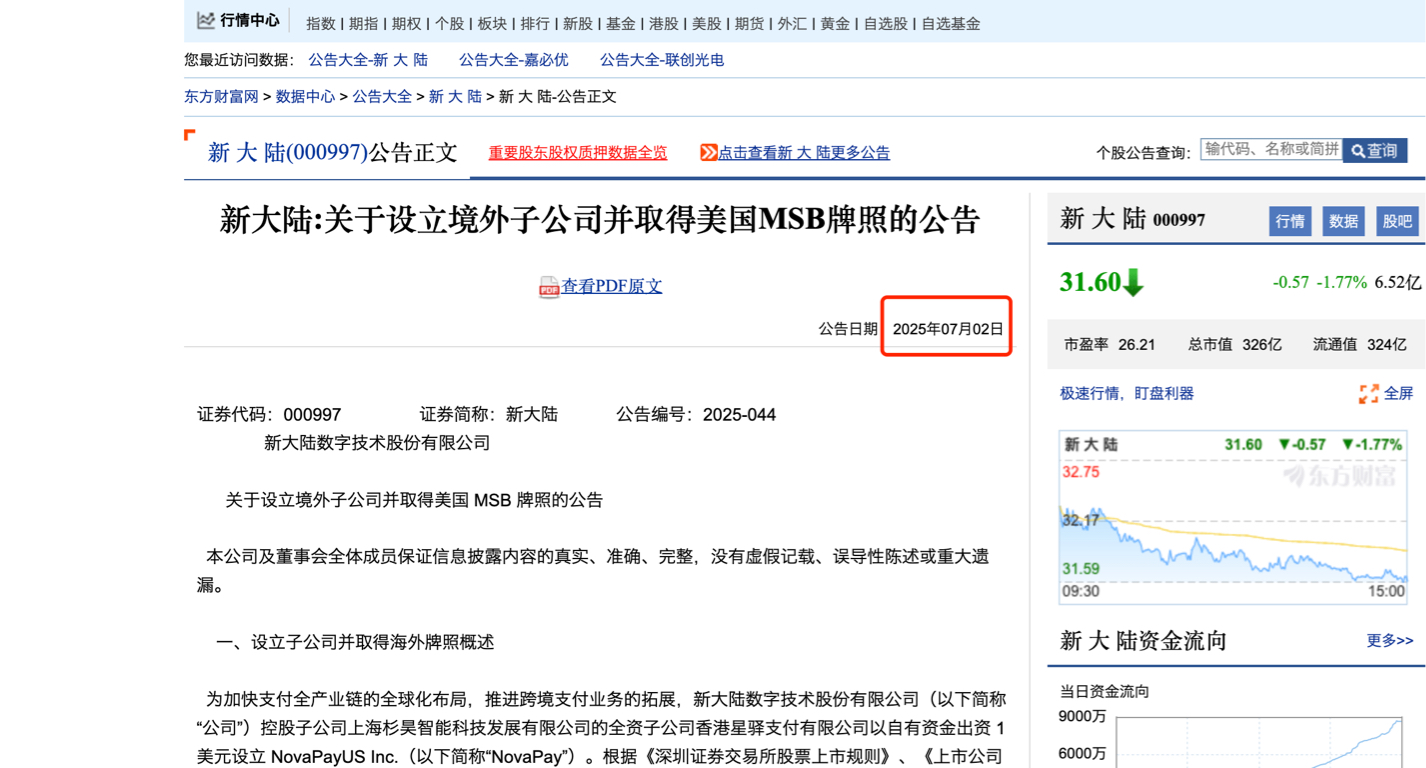Image resolution: width=1426 pixels, height=768 pixels.
Task: Click the 新大陆 breadcrumb link
Action: (x=455, y=97)
